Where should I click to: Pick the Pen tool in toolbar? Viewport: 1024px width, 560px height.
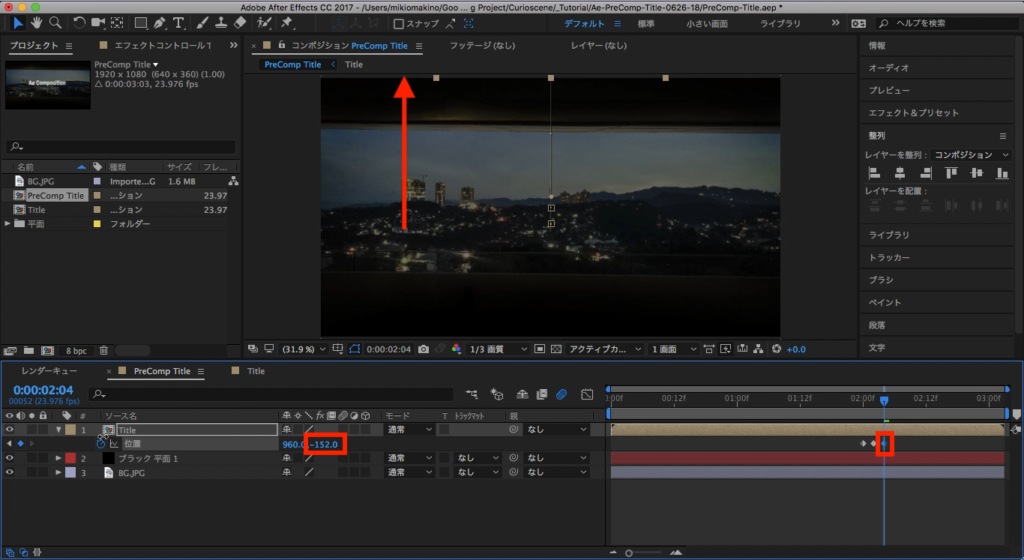click(x=159, y=22)
